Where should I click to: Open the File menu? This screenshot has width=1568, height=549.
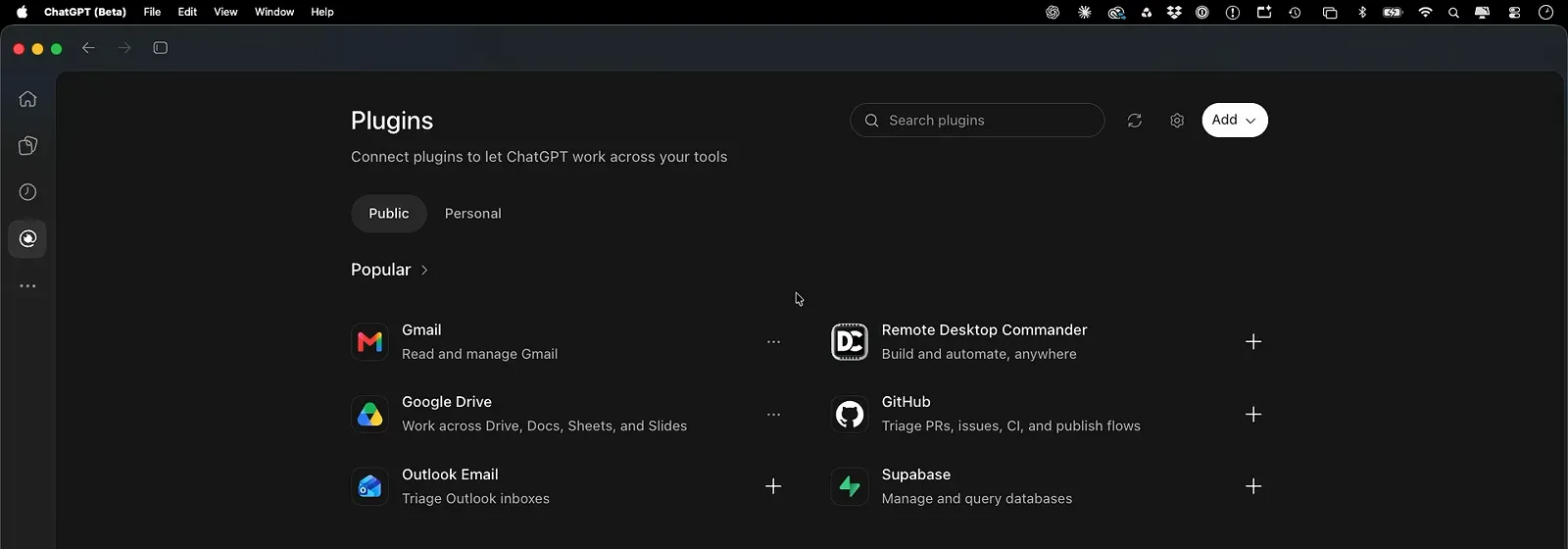point(152,12)
